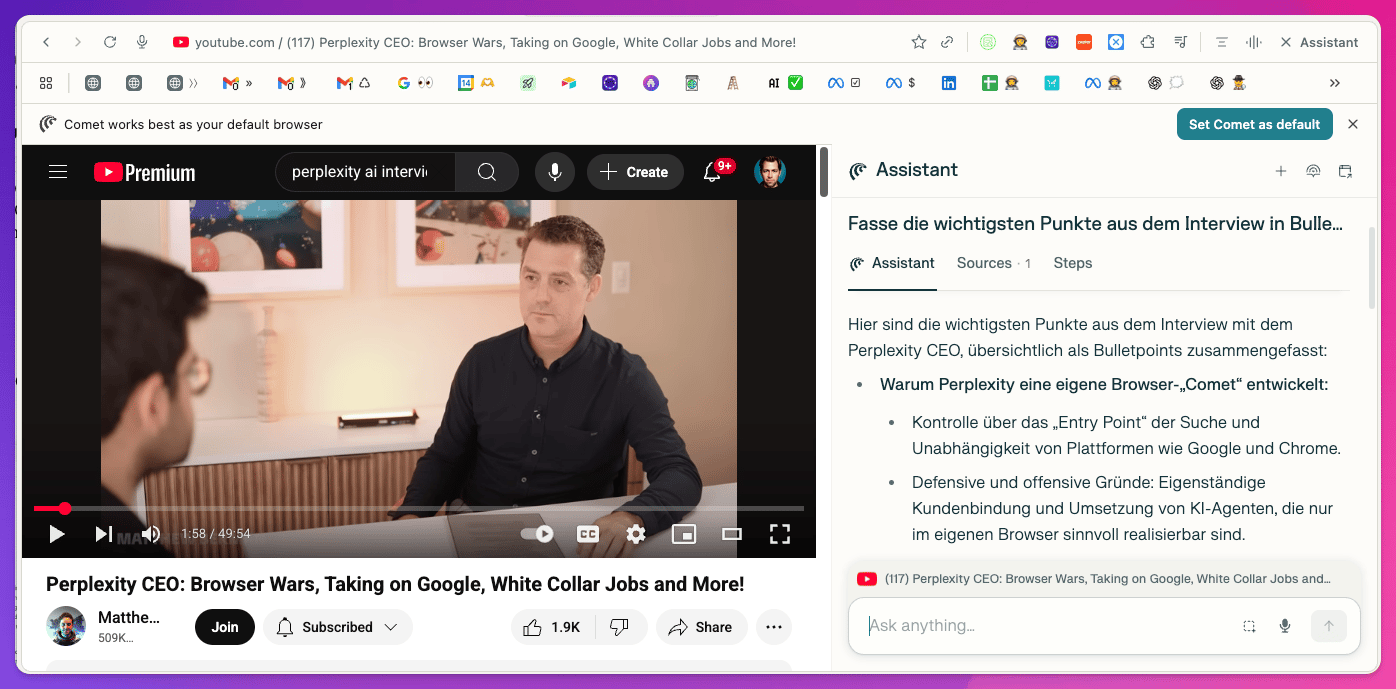
Task: Click the microphone icon beside reload
Action: tap(142, 42)
